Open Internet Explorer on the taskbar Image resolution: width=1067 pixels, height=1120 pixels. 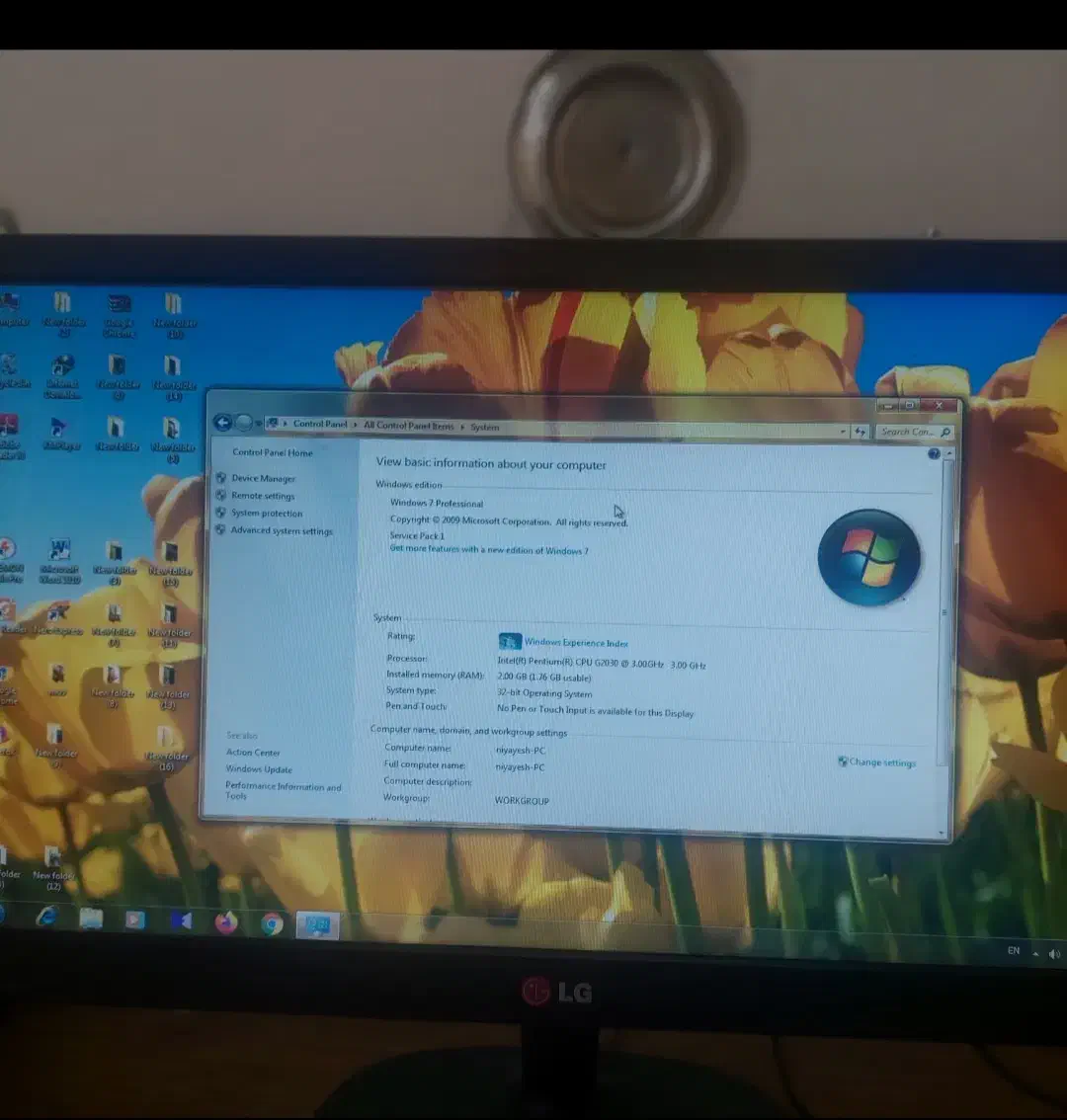coord(45,918)
